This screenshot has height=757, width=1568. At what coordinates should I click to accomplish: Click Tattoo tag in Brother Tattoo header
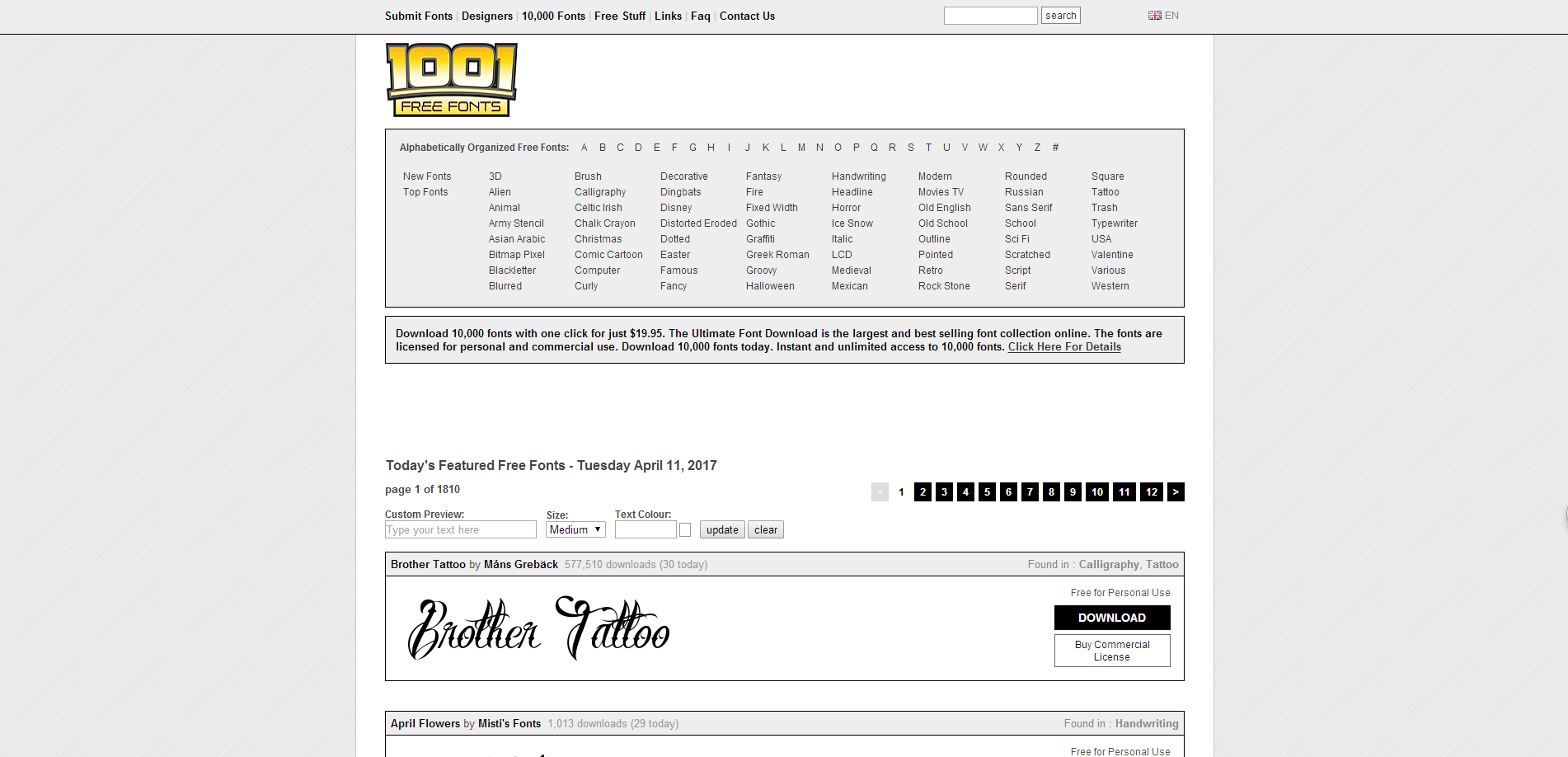(x=1162, y=565)
